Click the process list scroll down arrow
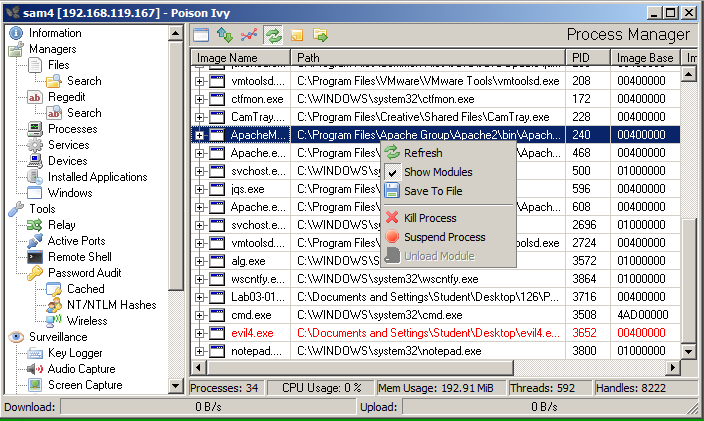The height and width of the screenshot is (421, 704). [688, 351]
